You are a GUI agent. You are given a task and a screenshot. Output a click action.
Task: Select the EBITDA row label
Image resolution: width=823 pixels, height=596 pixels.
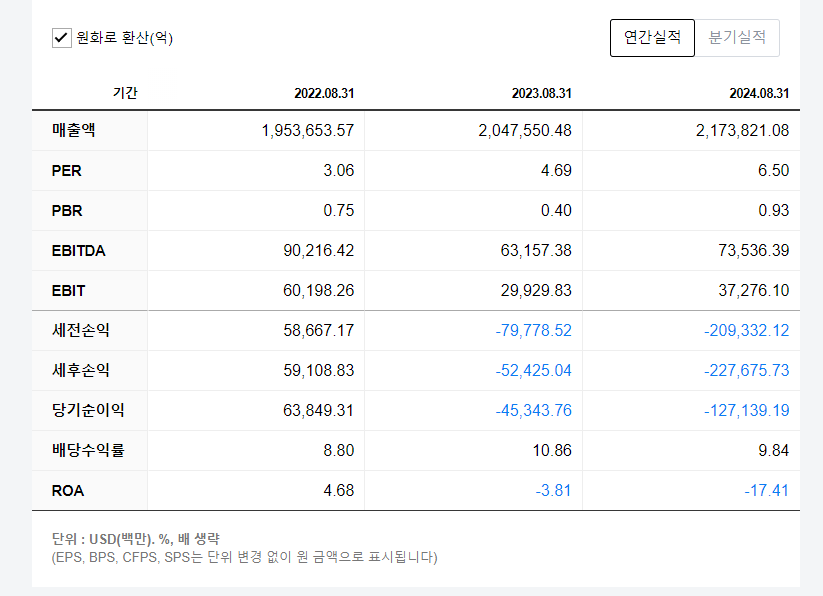click(x=79, y=251)
